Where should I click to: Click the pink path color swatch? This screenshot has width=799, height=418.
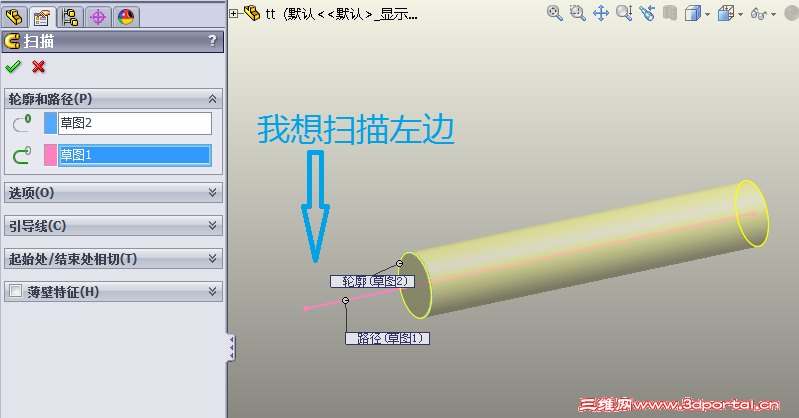[x=50, y=155]
